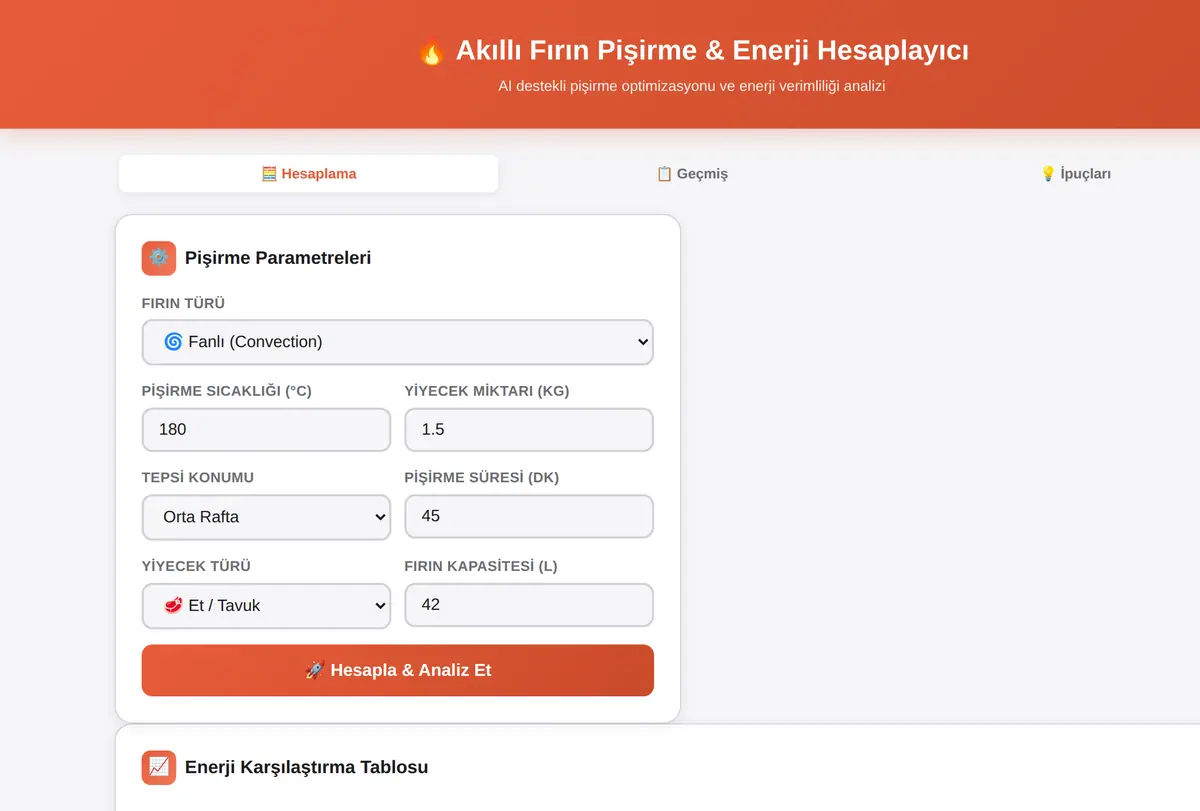The image size is (1200, 811).
Task: Click the PİŞİRME SÜRESİ (DK) label
Action: [x=482, y=477]
